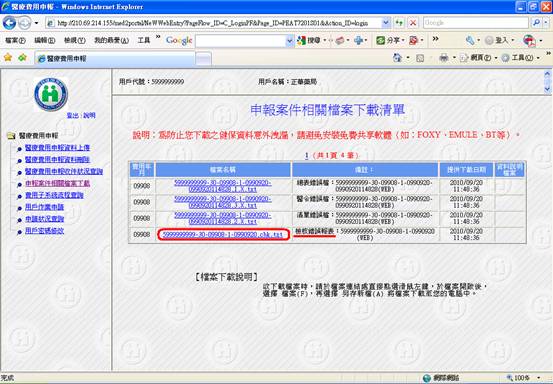Image resolution: width=553 pixels, height=384 pixels.
Task: Download the 醫令錯誤檔 row txt file link
Action: click(x=223, y=202)
